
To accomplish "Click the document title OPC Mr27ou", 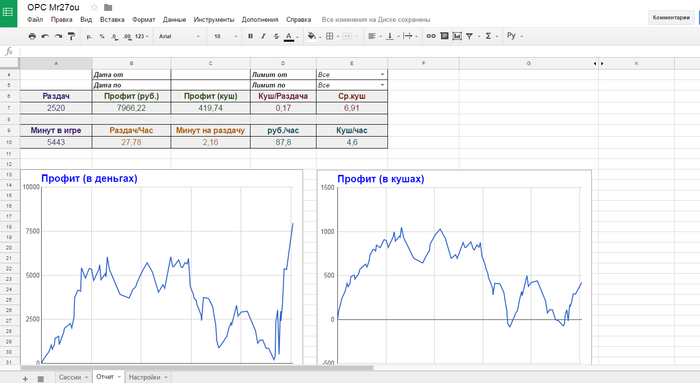I will (x=53, y=7).
